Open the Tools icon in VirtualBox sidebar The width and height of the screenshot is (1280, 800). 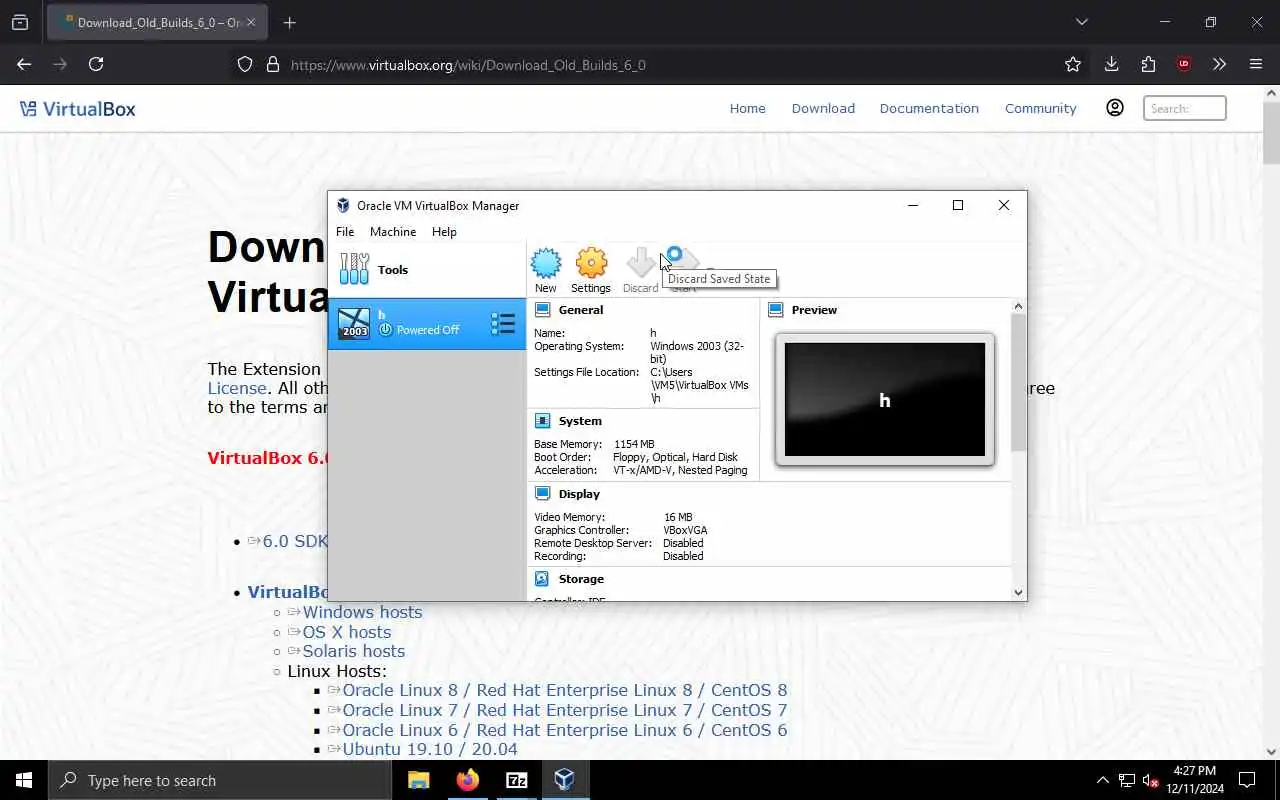(x=355, y=269)
